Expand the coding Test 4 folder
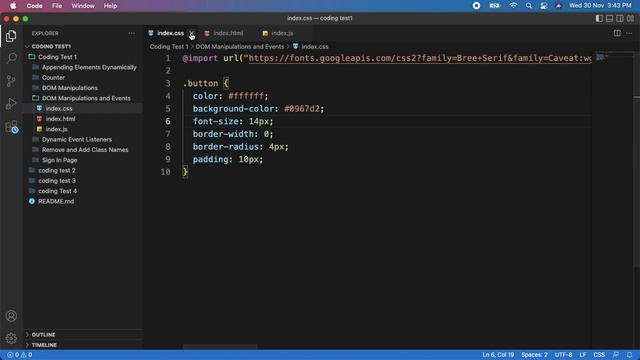 (x=83, y=191)
